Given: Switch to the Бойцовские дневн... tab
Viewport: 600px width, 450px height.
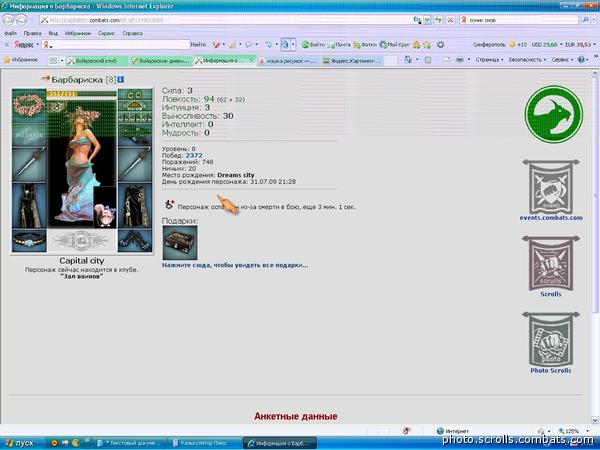Looking at the screenshot, I should coord(160,60).
